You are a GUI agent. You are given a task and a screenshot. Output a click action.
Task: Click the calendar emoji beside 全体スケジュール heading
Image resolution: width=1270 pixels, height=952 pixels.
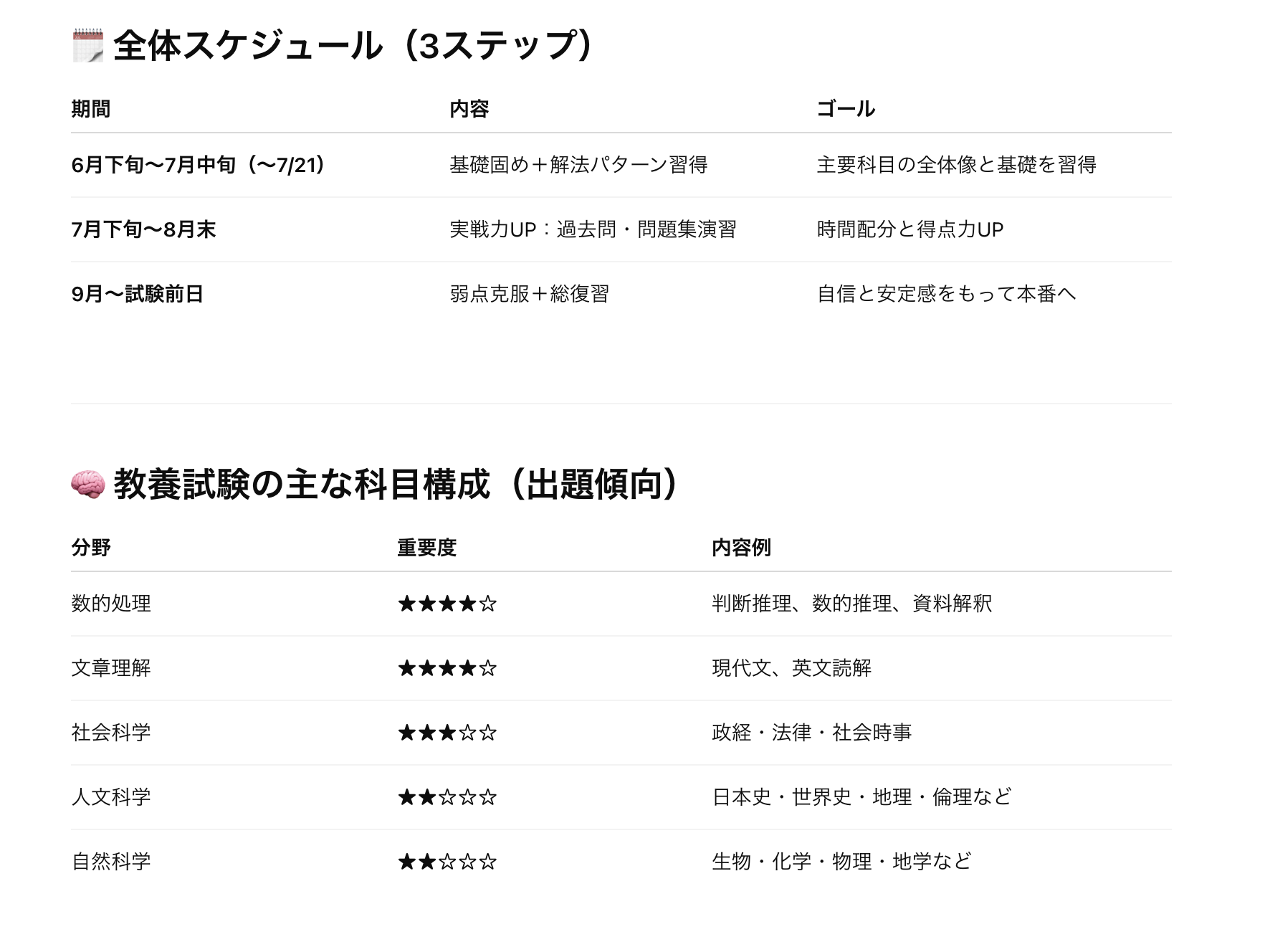[88, 46]
